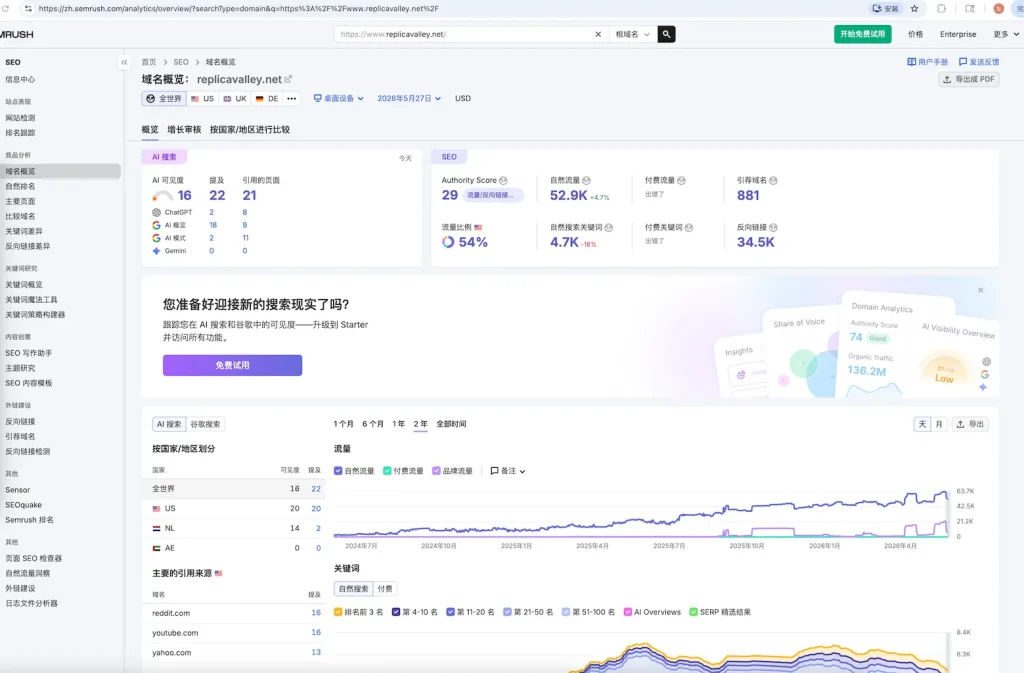Switch to the Growth Audit tab
The image size is (1024, 673).
pyautogui.click(x=184, y=129)
